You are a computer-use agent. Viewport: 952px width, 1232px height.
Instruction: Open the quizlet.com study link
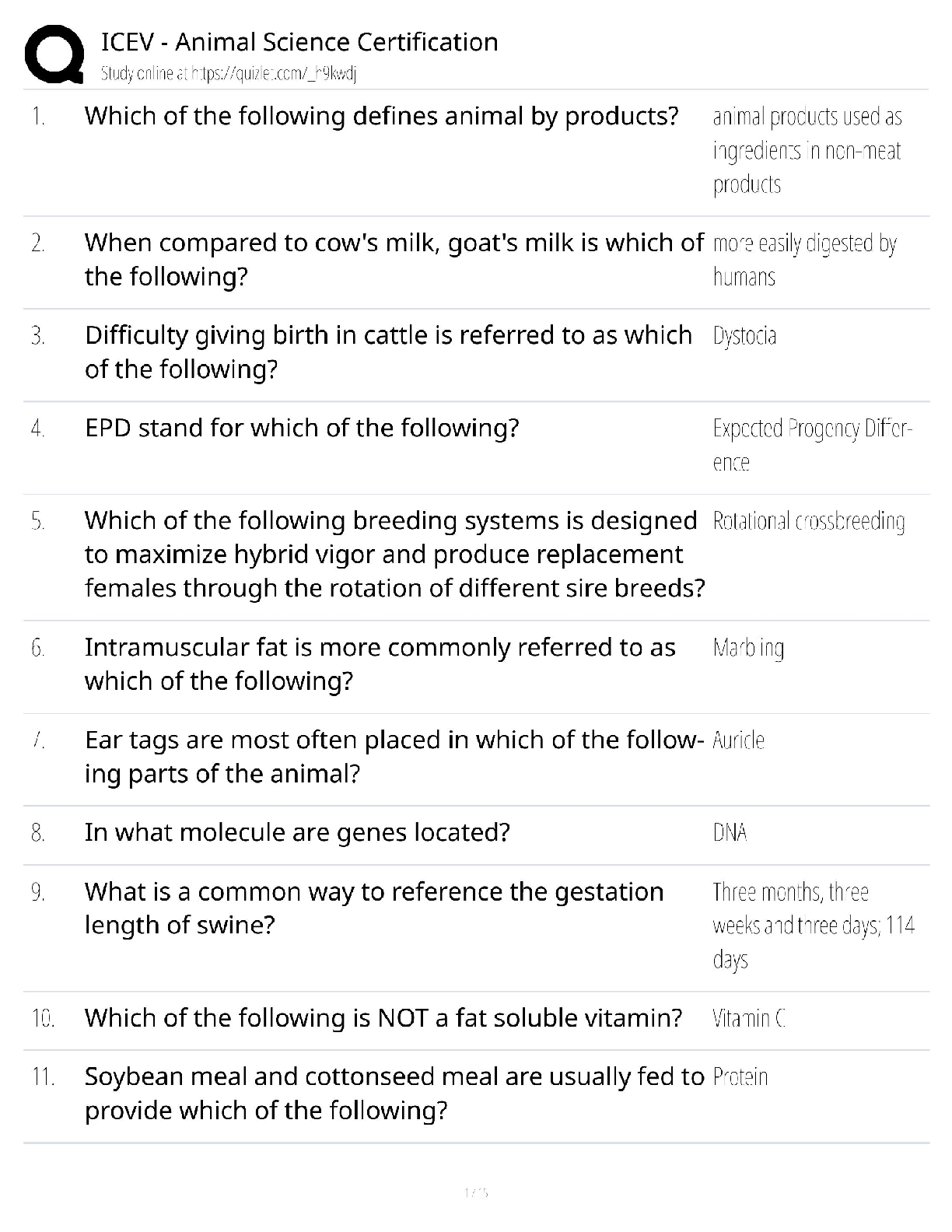(x=229, y=74)
